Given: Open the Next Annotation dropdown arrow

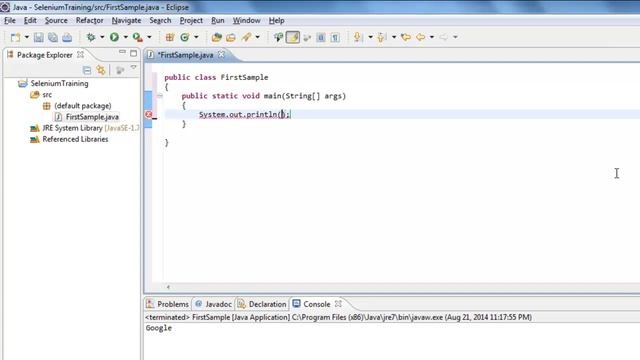Looking at the screenshot, I should point(370,38).
